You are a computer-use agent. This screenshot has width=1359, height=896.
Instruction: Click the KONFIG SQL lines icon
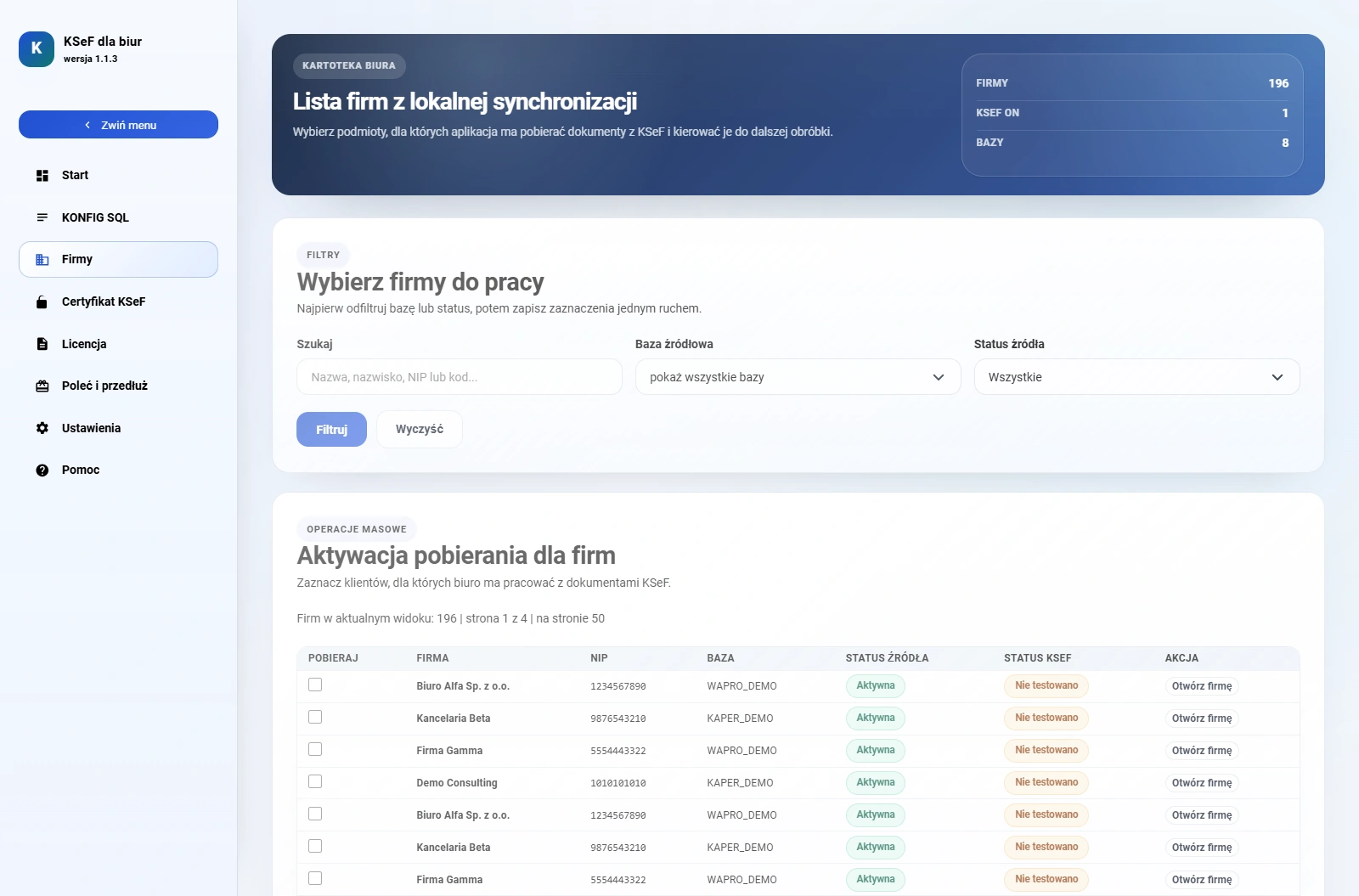42,217
